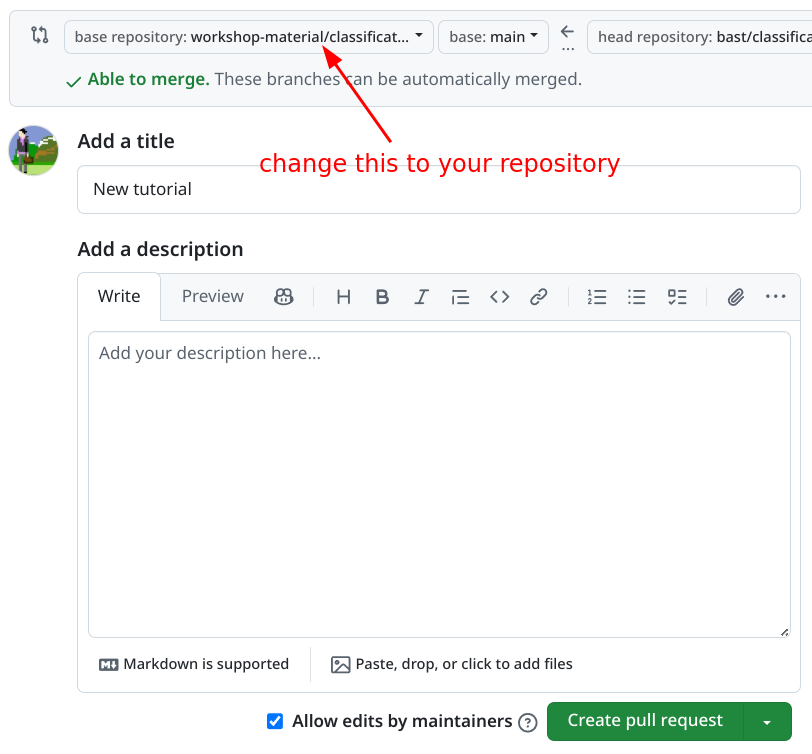Insert a numbered list
The image size is (812, 754).
597,297
